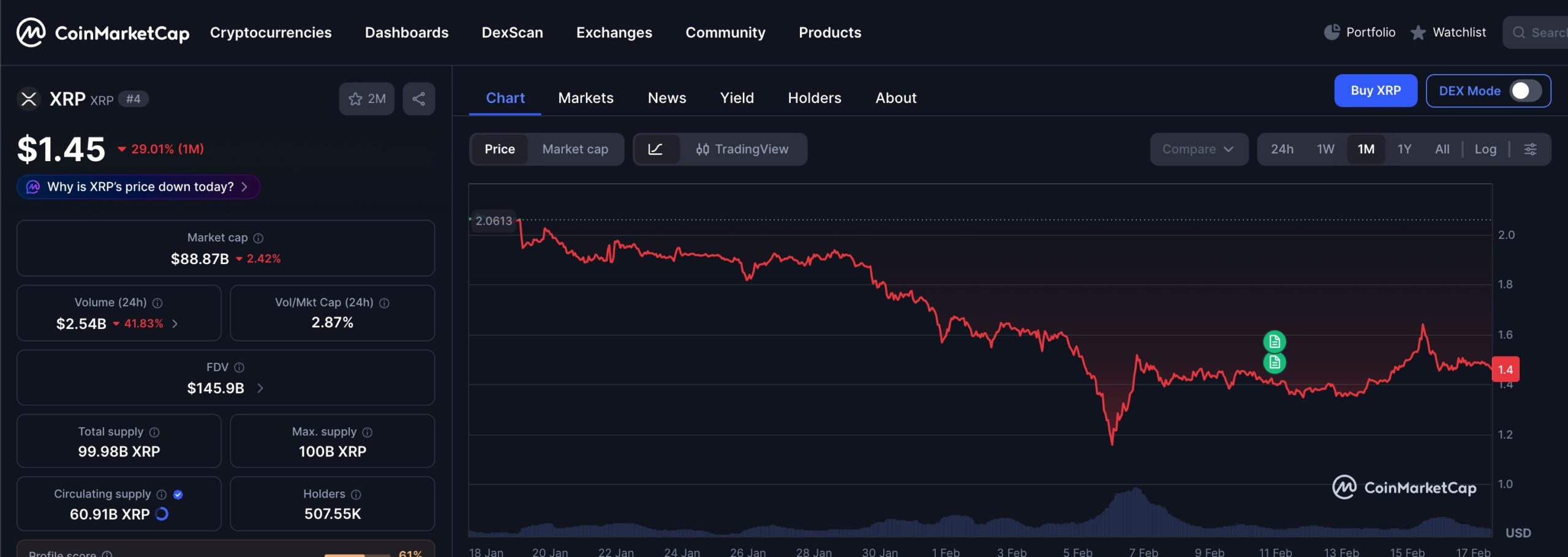
Task: Toggle Log scale on chart
Action: [1485, 149]
